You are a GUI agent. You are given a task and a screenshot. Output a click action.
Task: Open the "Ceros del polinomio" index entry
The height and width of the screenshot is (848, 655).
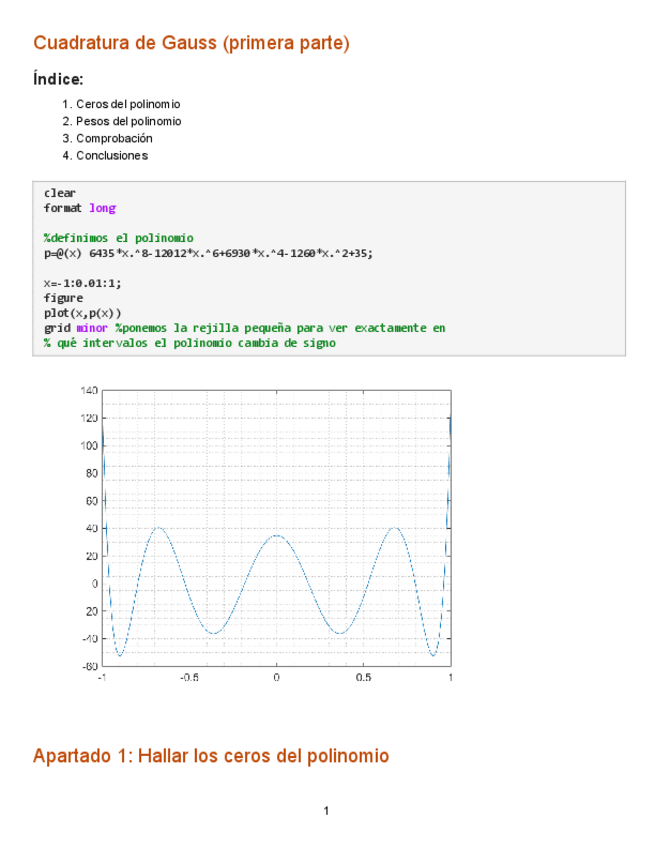tap(128, 104)
